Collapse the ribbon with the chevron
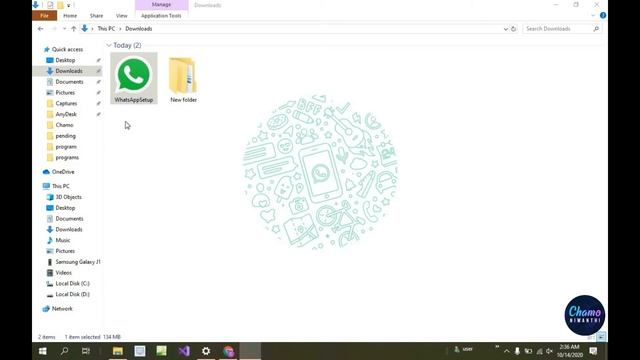This screenshot has width=640, height=360. (x=593, y=16)
